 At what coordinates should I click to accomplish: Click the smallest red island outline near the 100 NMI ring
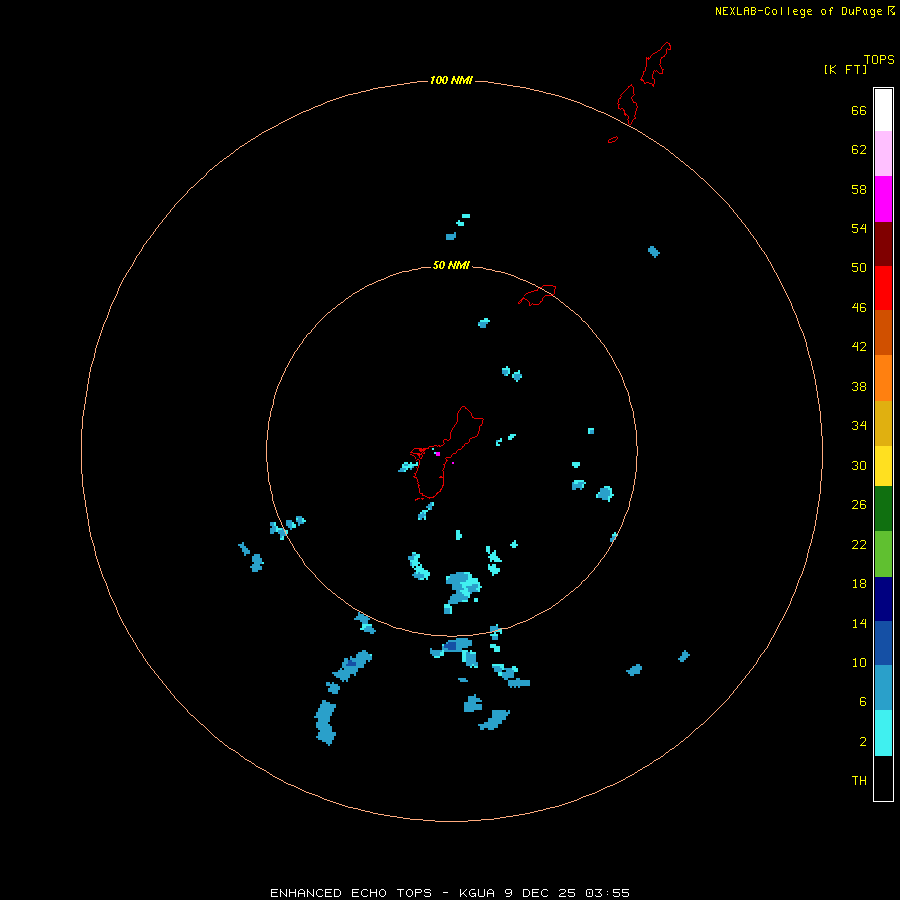613,139
